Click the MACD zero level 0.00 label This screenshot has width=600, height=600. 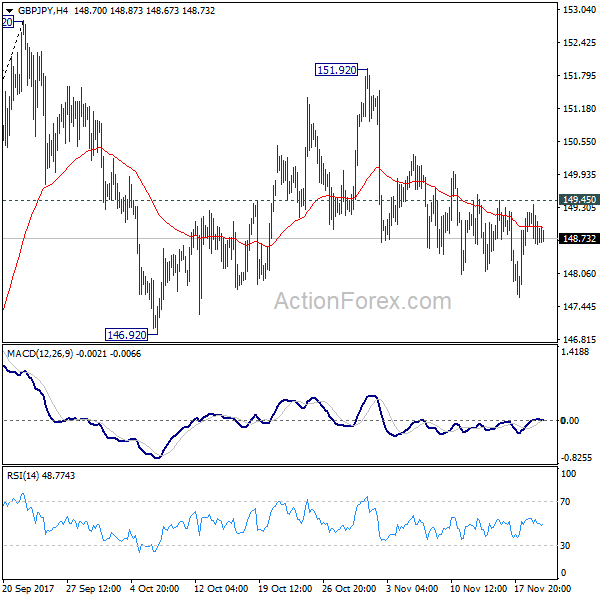click(570, 421)
